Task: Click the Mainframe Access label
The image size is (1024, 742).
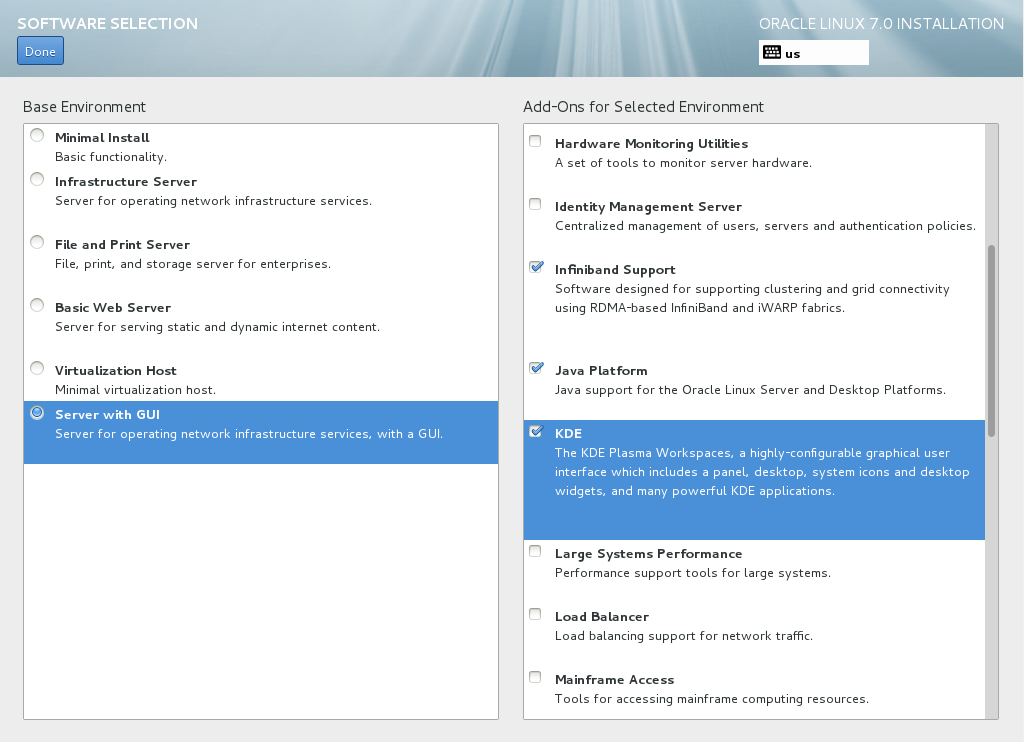Action: 615,680
